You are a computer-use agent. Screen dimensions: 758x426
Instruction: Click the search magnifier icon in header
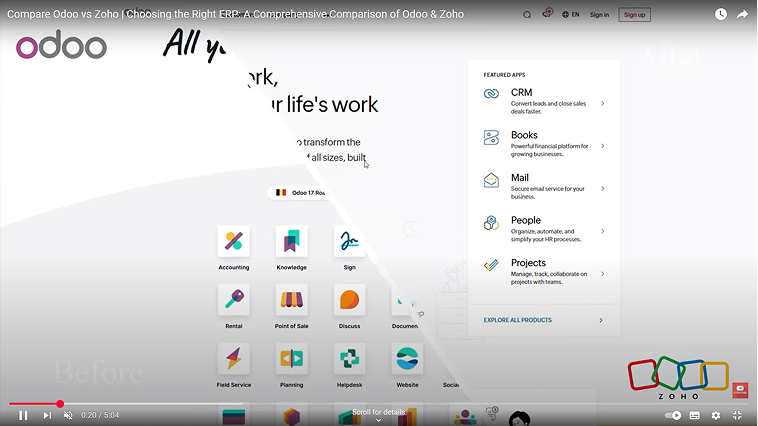[x=527, y=15]
